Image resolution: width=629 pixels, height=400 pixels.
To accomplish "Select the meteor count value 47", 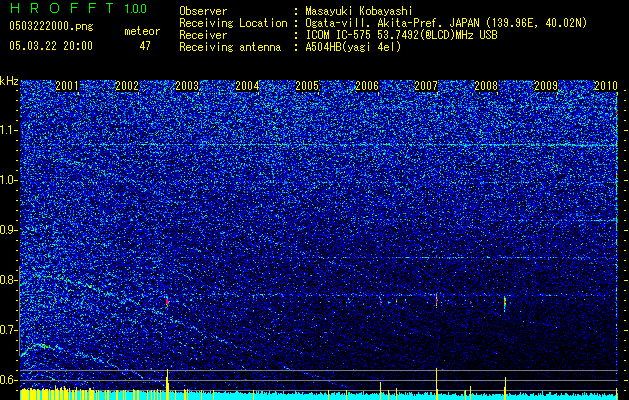I will [145, 46].
